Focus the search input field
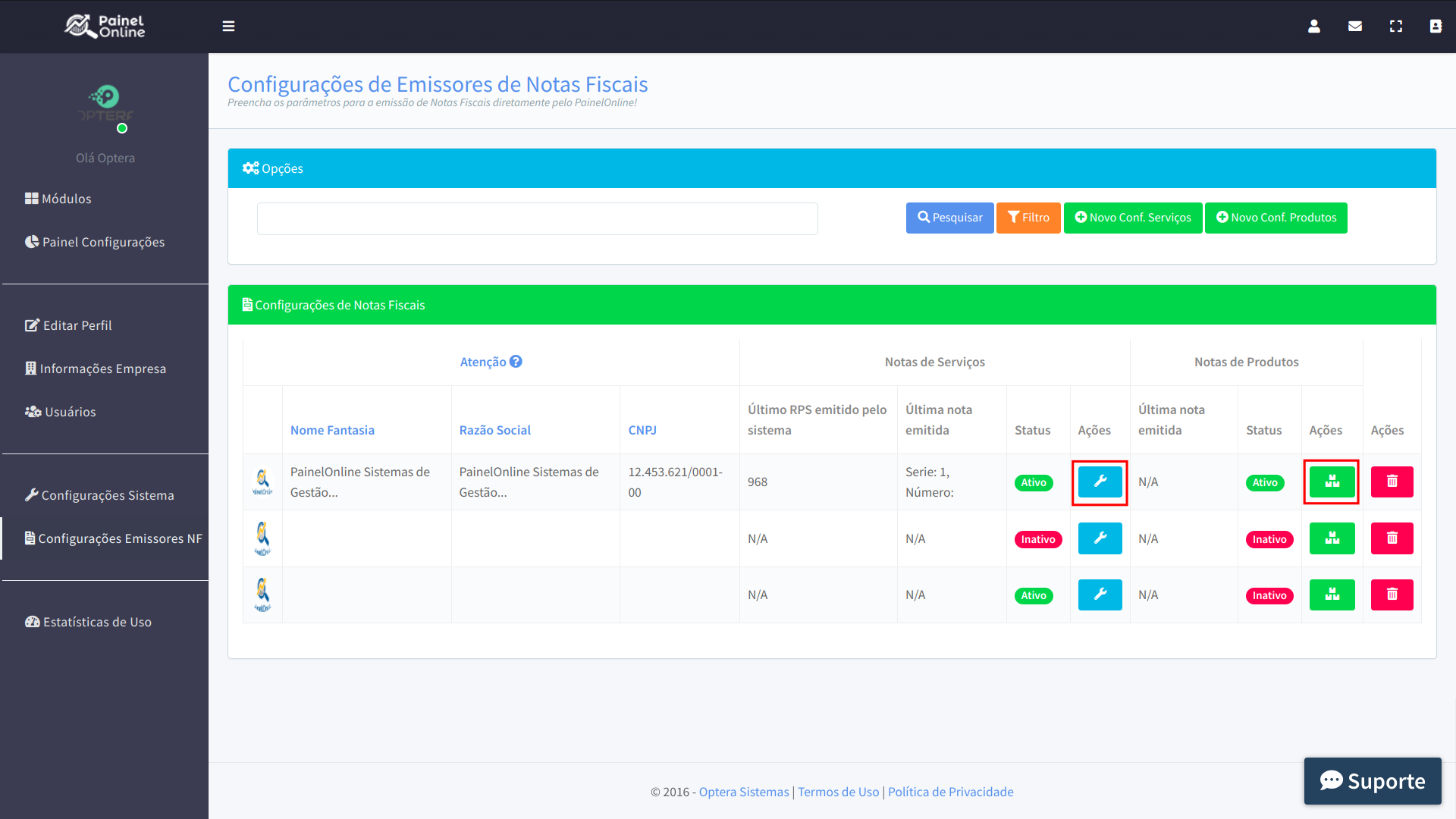Image resolution: width=1456 pixels, height=819 pixels. tap(537, 218)
